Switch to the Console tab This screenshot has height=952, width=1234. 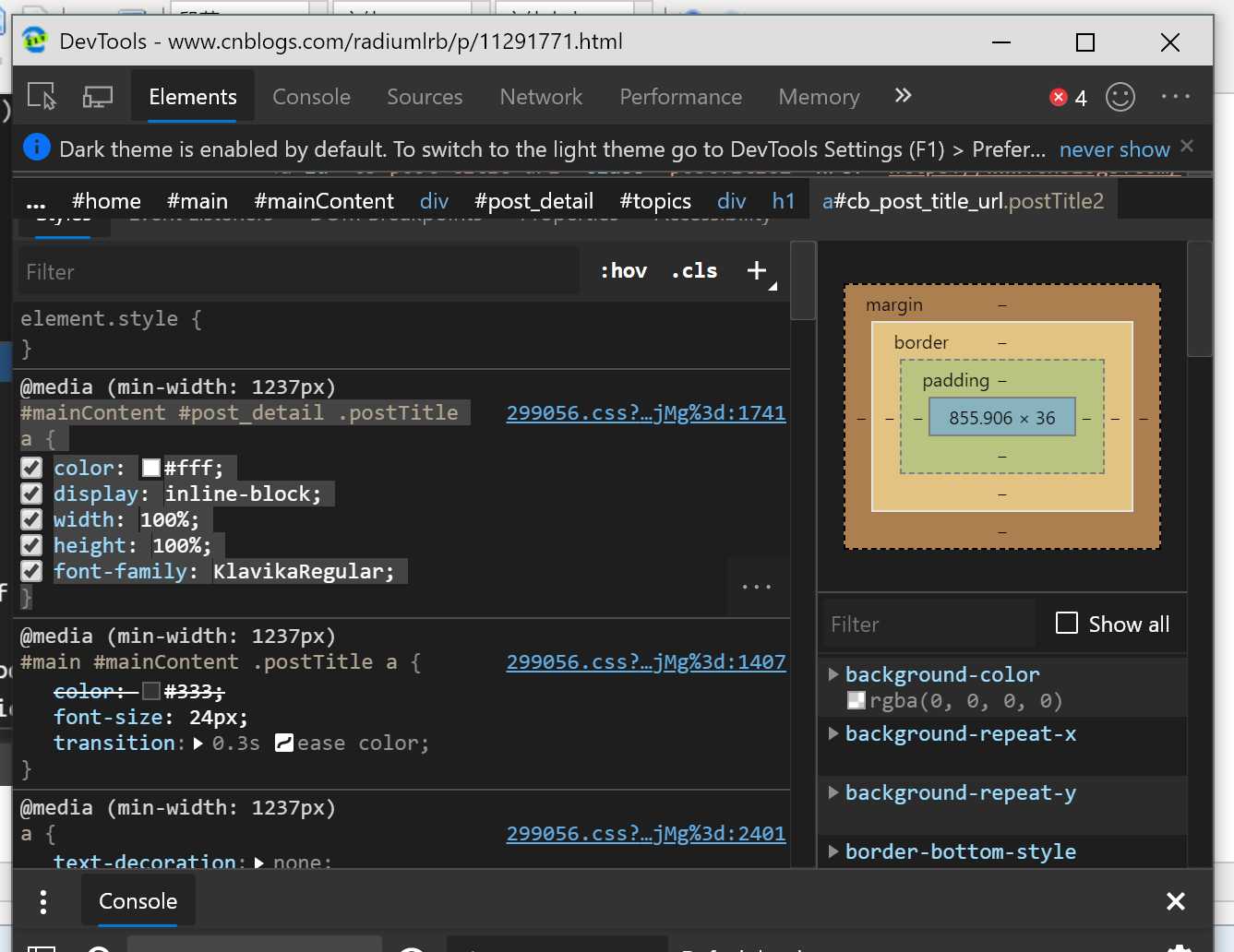point(312,97)
